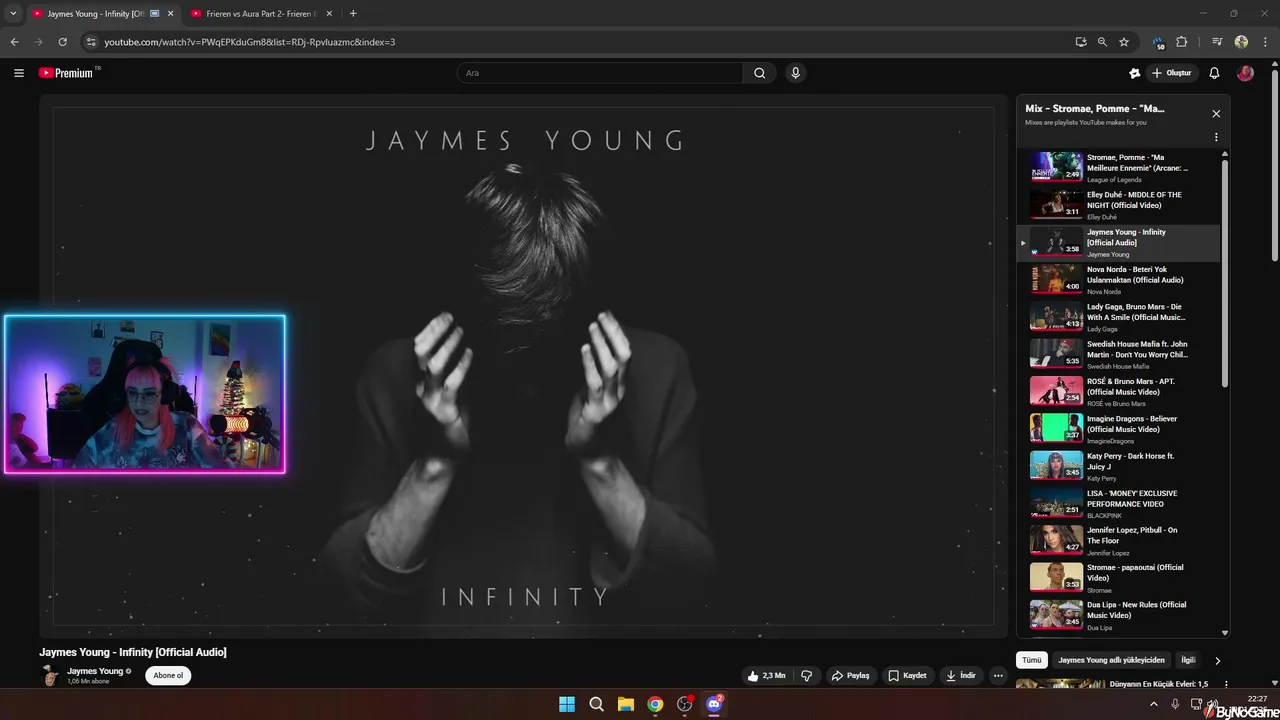The image size is (1280, 720).
Task: Open the YouTube notifications bell
Action: [x=1214, y=73]
